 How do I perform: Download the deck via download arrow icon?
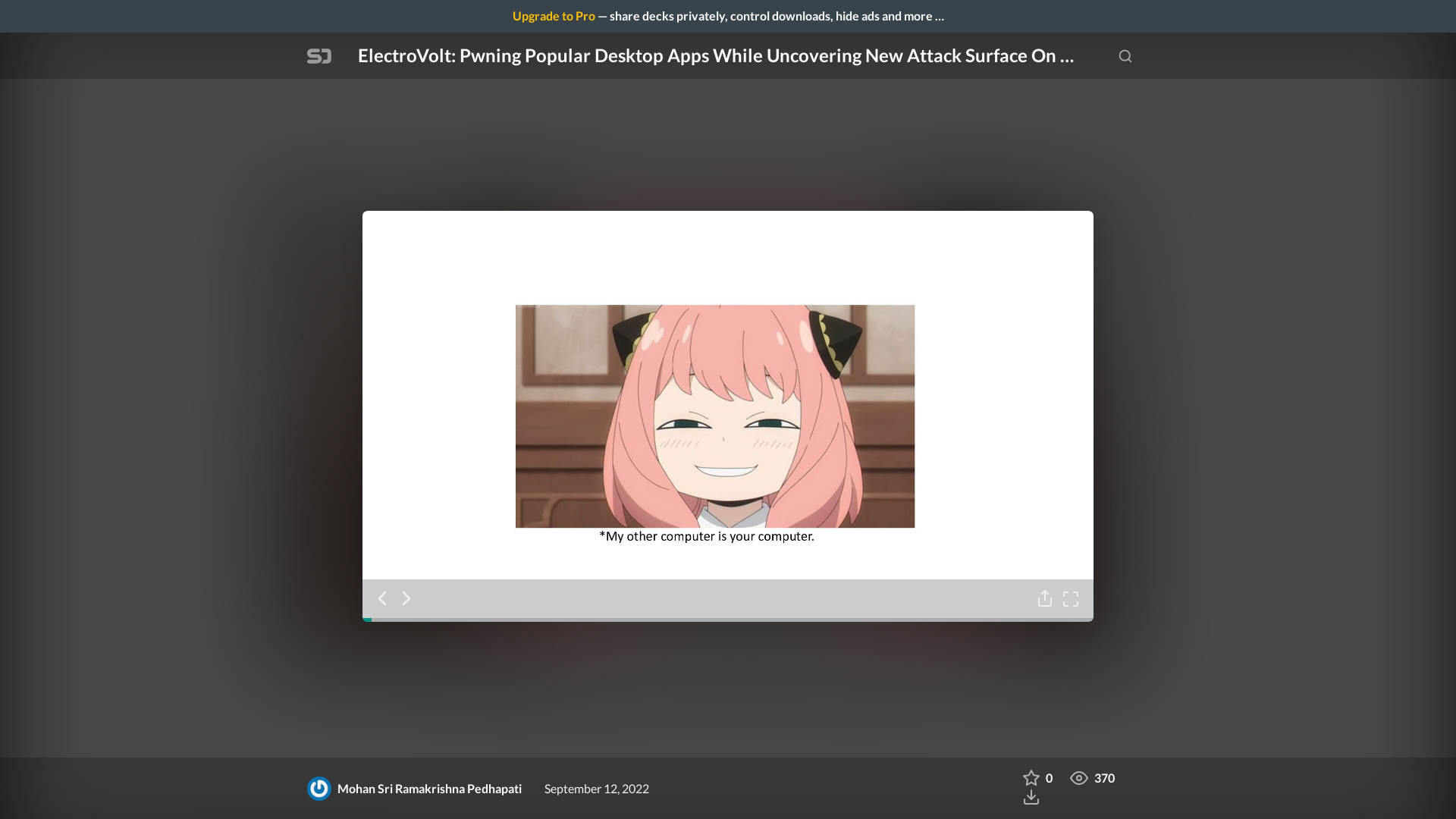coord(1031,797)
